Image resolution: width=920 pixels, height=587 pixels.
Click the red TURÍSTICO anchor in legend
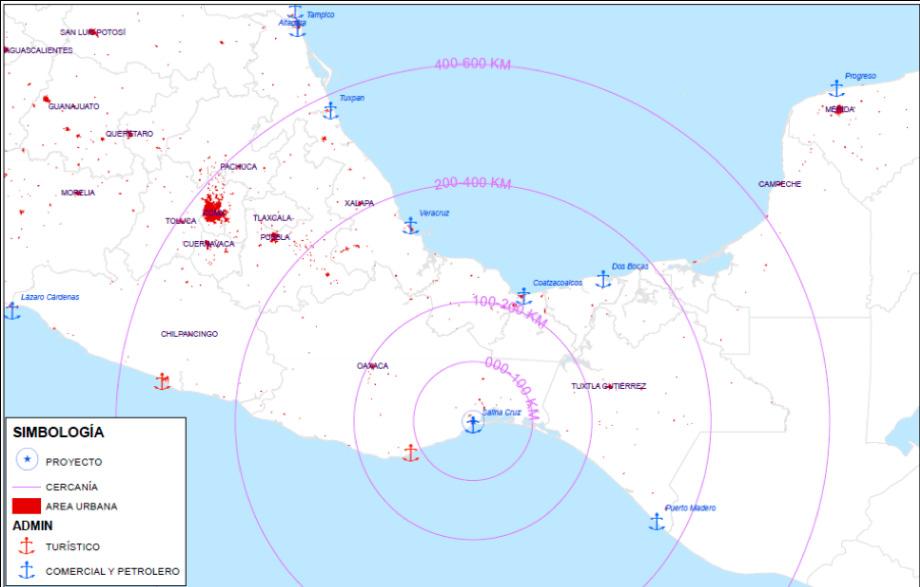[x=26, y=546]
